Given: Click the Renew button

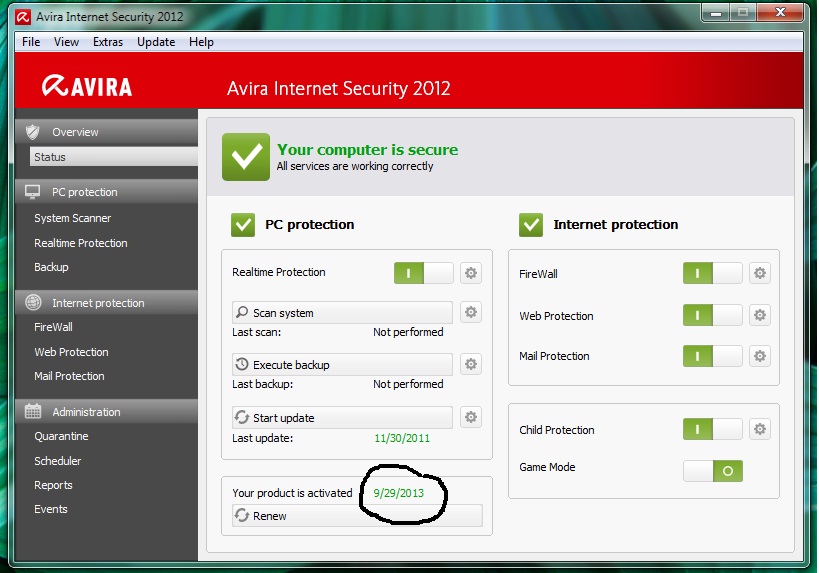Looking at the screenshot, I should (357, 516).
